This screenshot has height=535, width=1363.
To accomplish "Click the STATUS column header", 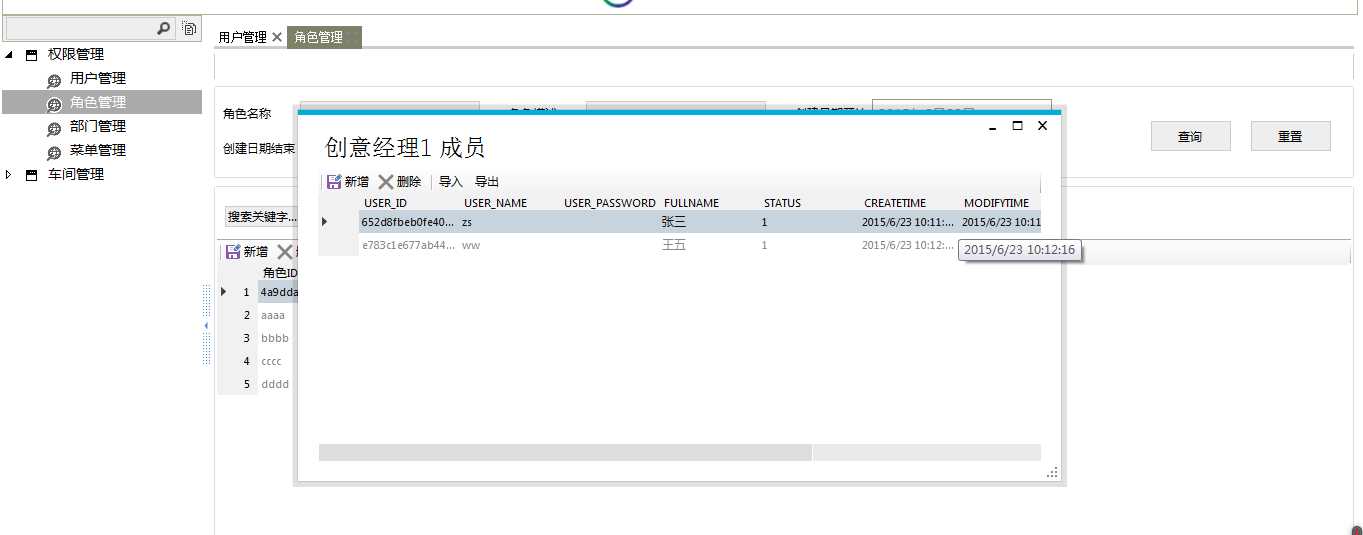I will point(782,203).
